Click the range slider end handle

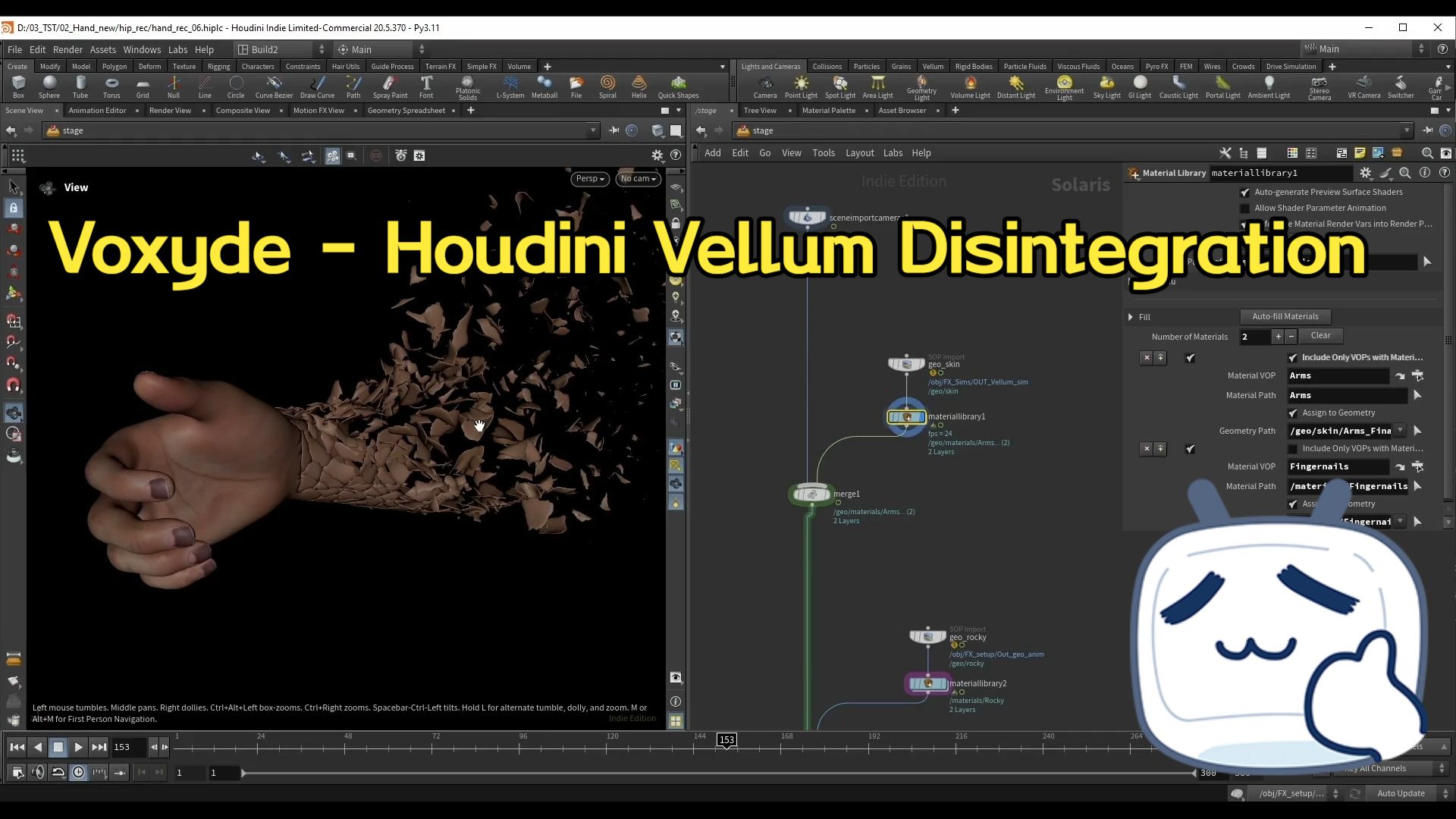point(1194,773)
